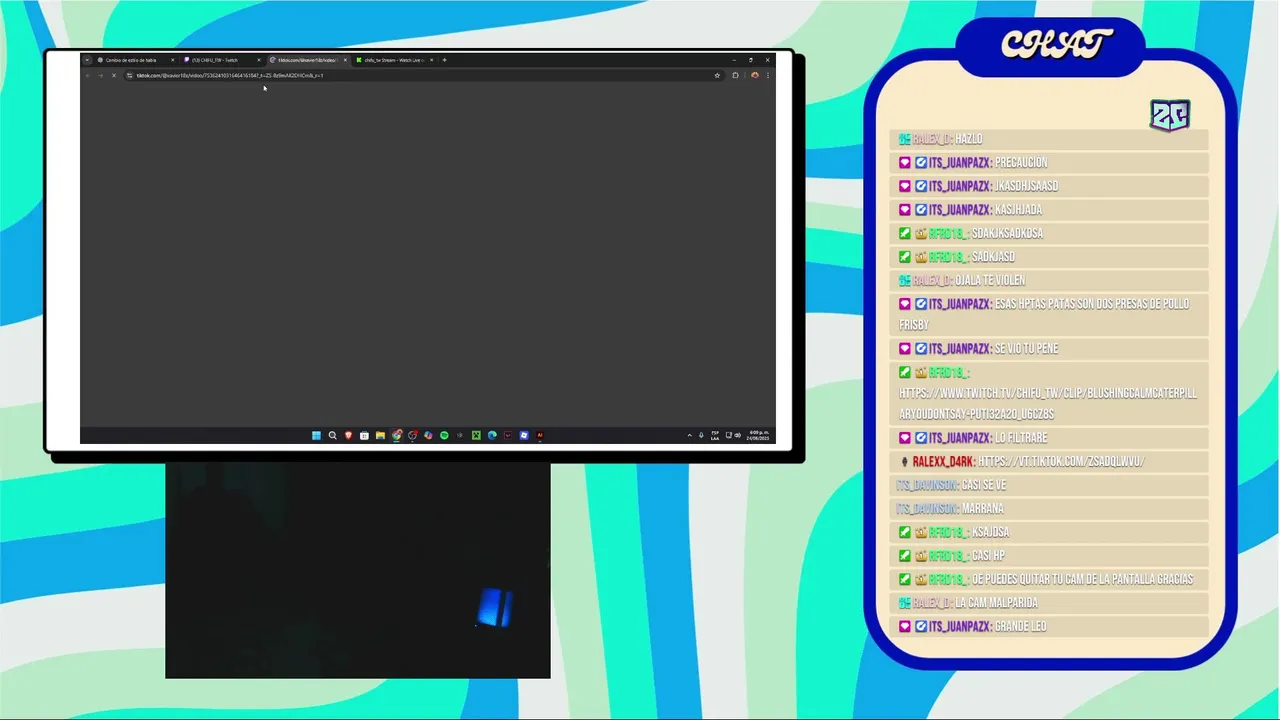Viewport: 1280px width, 720px height.
Task: Open Roblox from the taskbar
Action: point(524,435)
